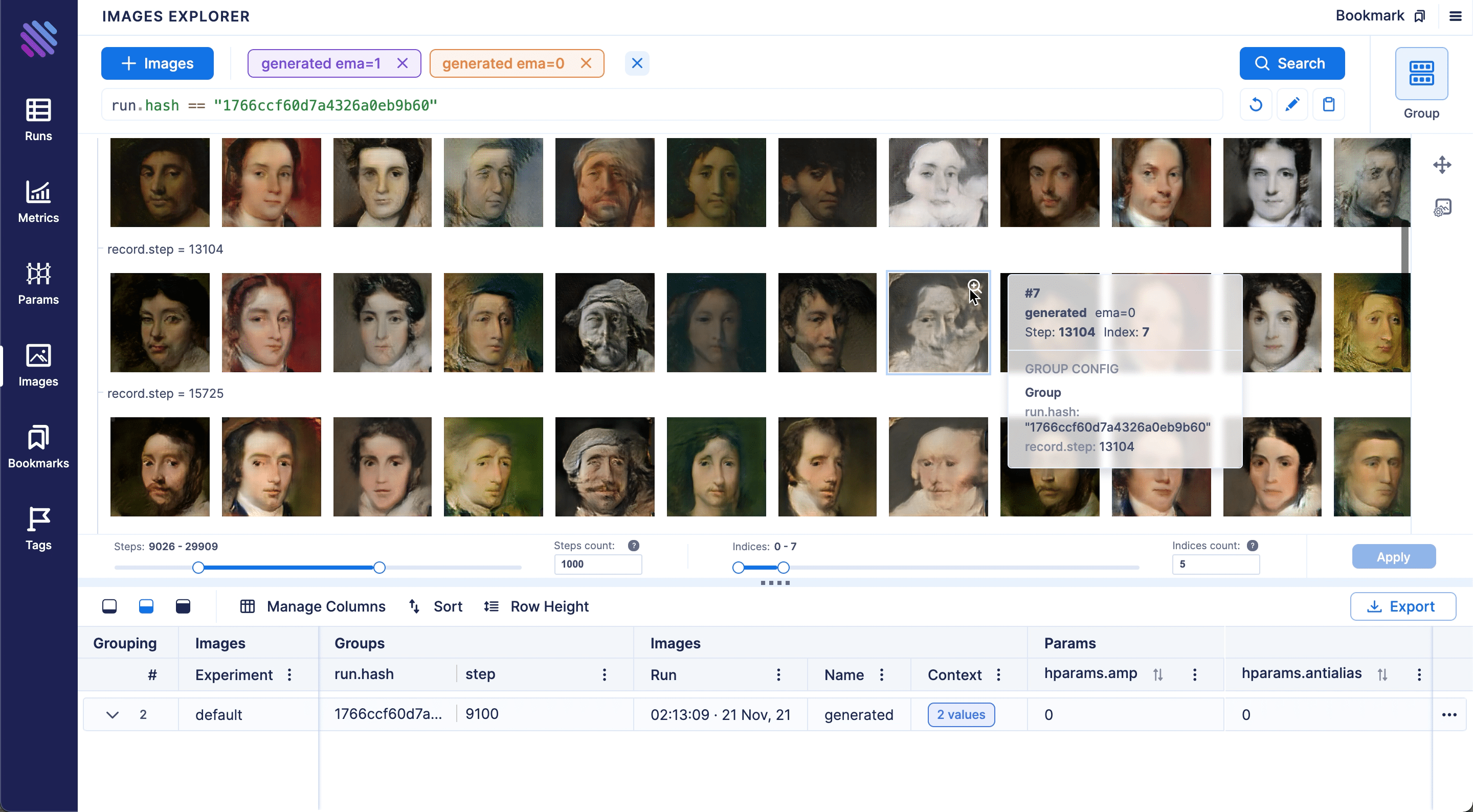Reset the query with the undo icon
This screenshot has width=1473, height=812.
(x=1256, y=105)
